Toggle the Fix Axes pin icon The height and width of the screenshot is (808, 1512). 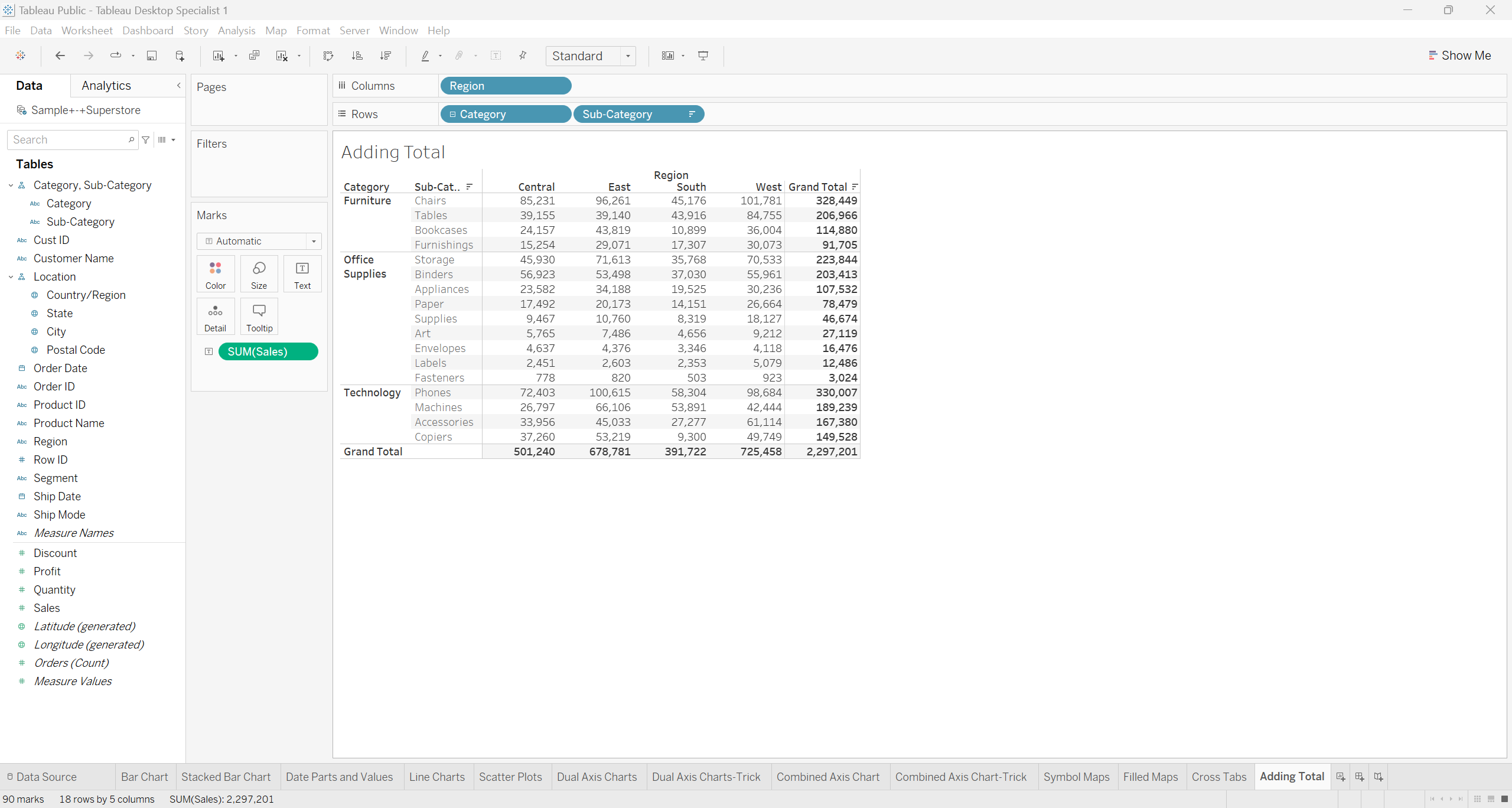coord(523,56)
